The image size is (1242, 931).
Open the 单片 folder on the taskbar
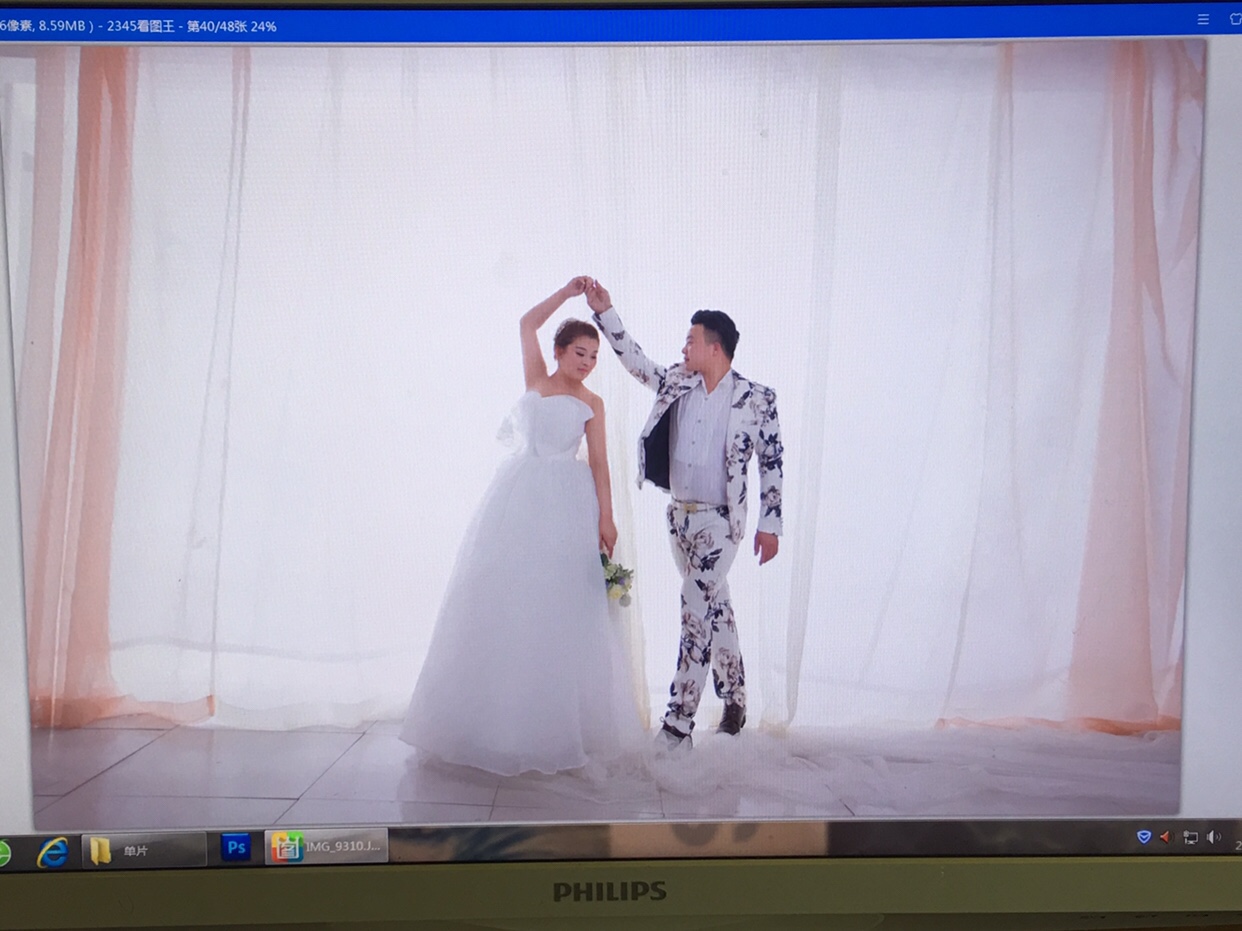(144, 850)
